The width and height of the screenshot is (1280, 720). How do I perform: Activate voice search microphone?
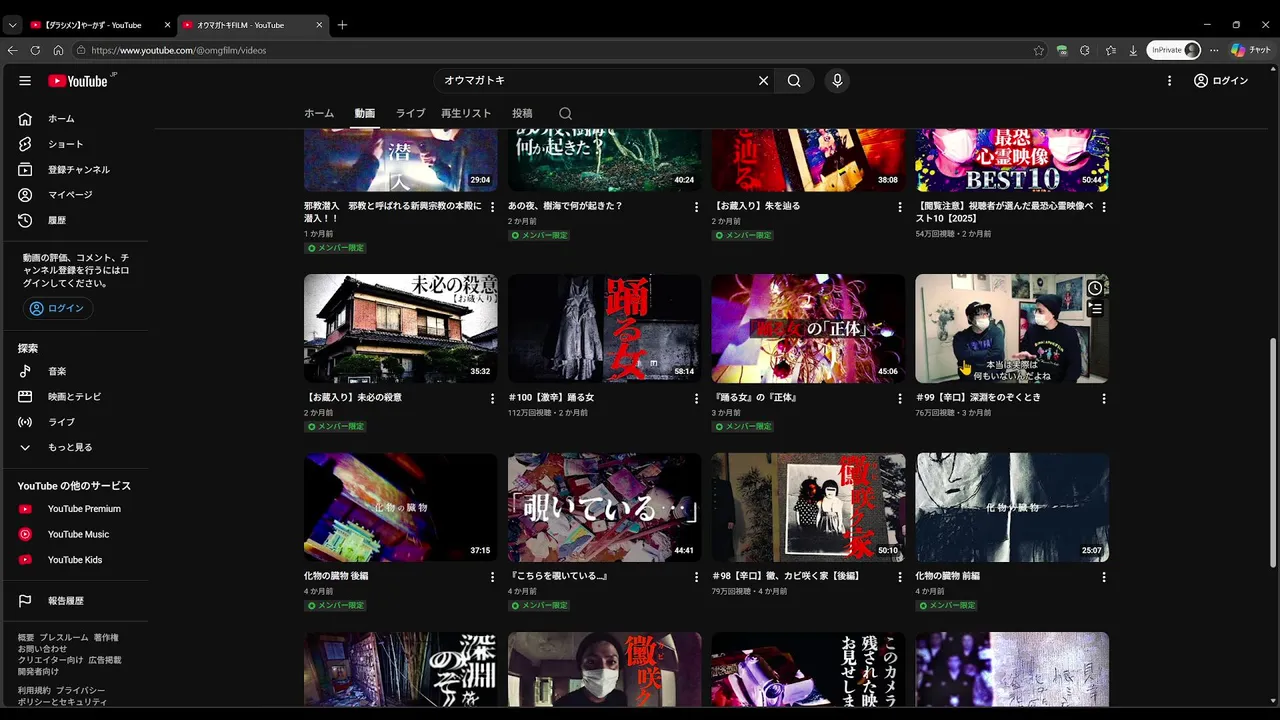tap(837, 81)
